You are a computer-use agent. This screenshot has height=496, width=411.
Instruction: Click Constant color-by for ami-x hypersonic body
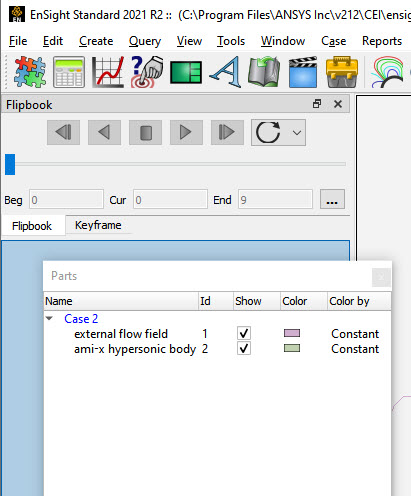point(355,349)
